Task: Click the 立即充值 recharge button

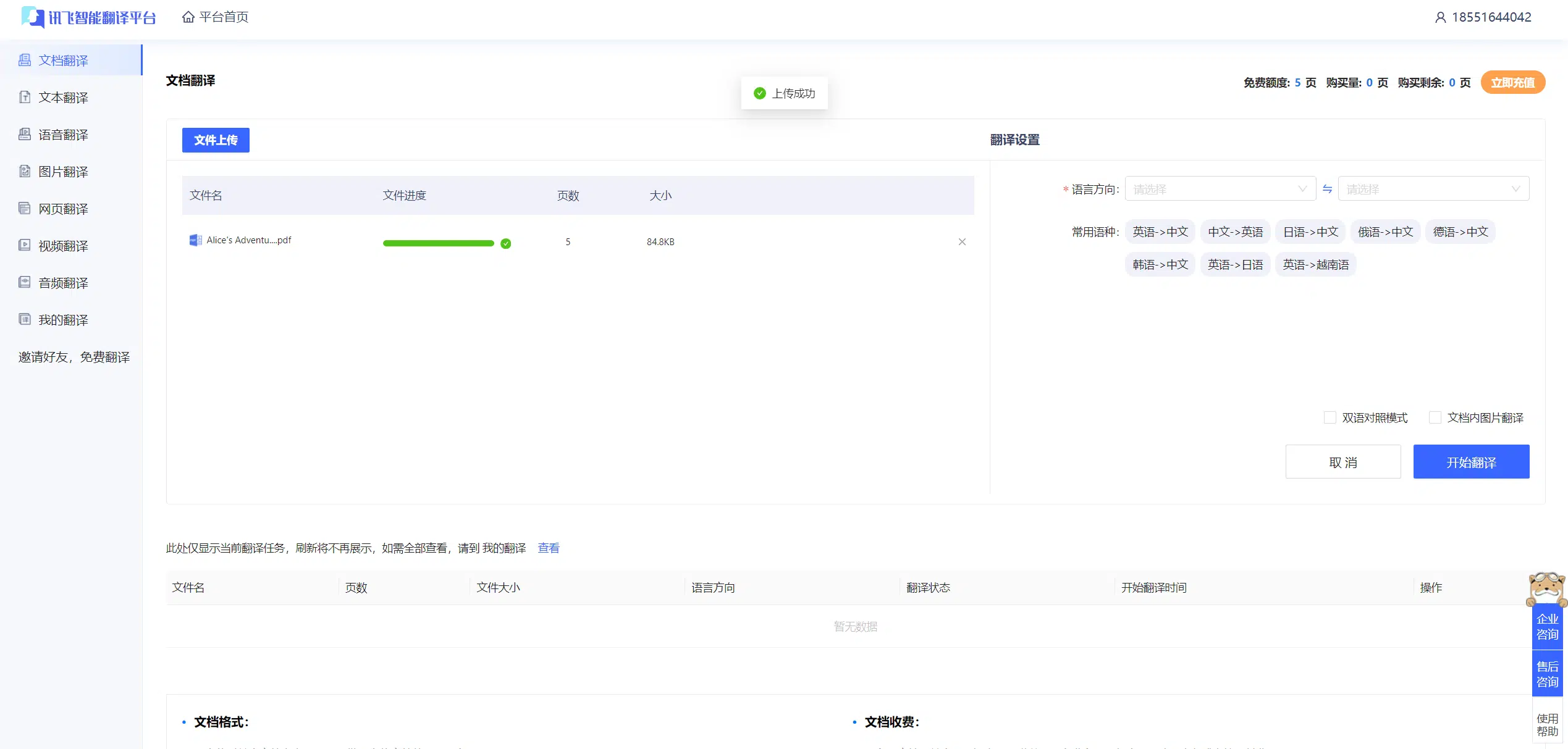Action: (1512, 83)
